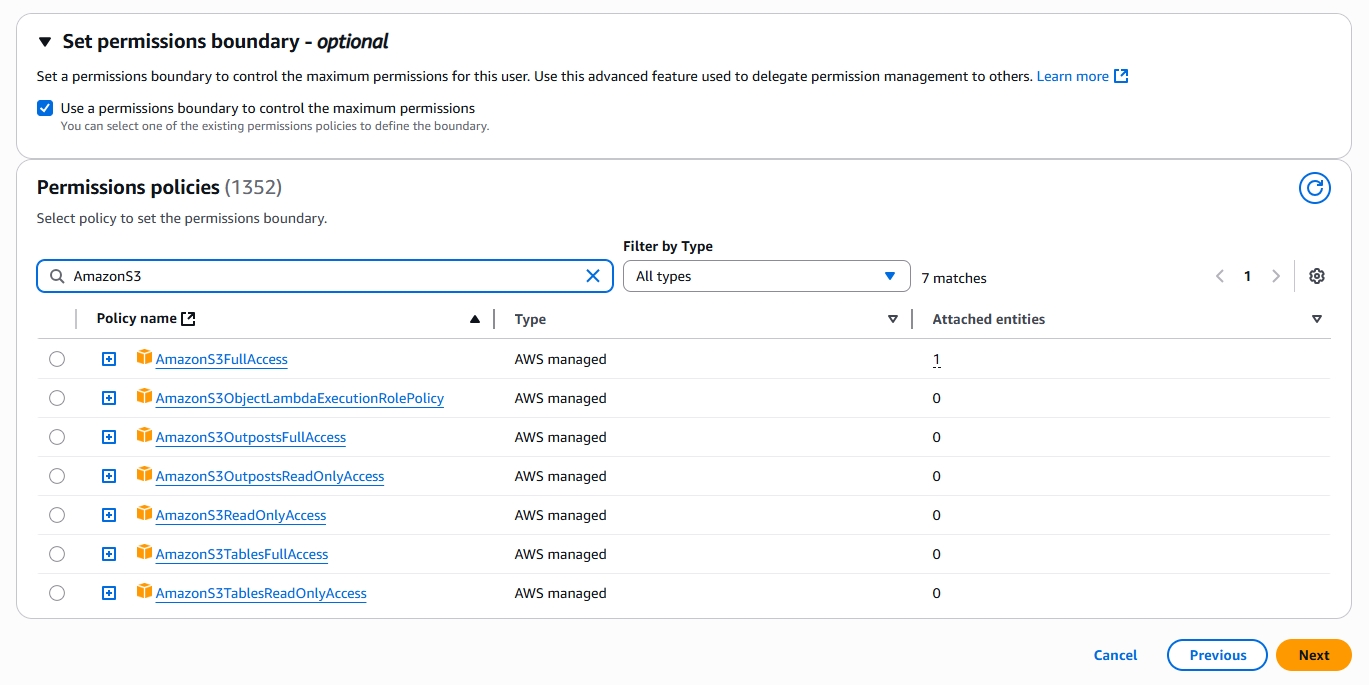1369x685 pixels.
Task: Expand AmazonS3FullAccess policy details
Action: pyautogui.click(x=109, y=359)
